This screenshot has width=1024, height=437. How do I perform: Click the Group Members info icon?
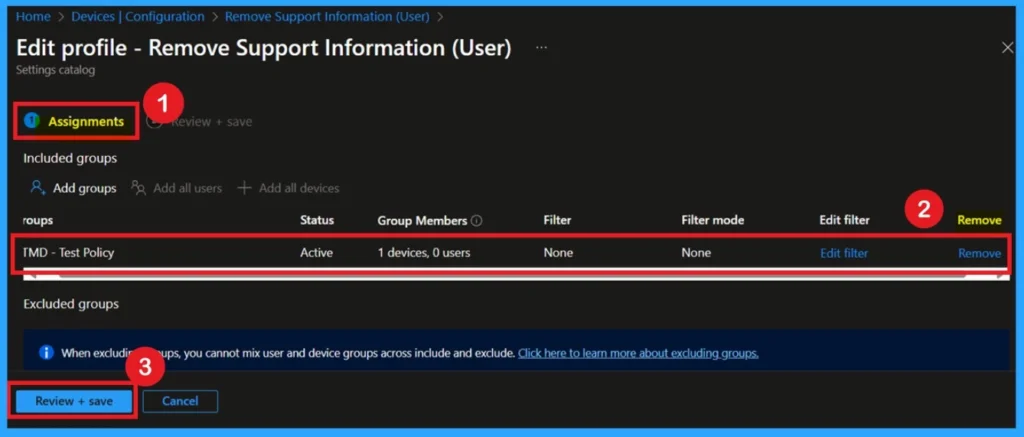(x=477, y=221)
